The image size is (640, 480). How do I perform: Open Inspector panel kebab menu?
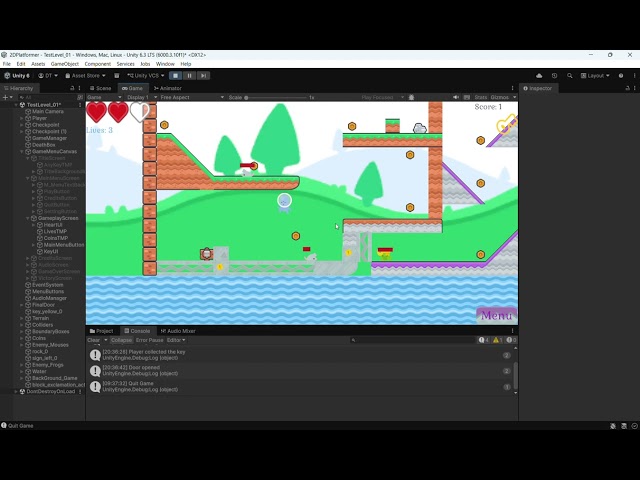[x=635, y=88]
